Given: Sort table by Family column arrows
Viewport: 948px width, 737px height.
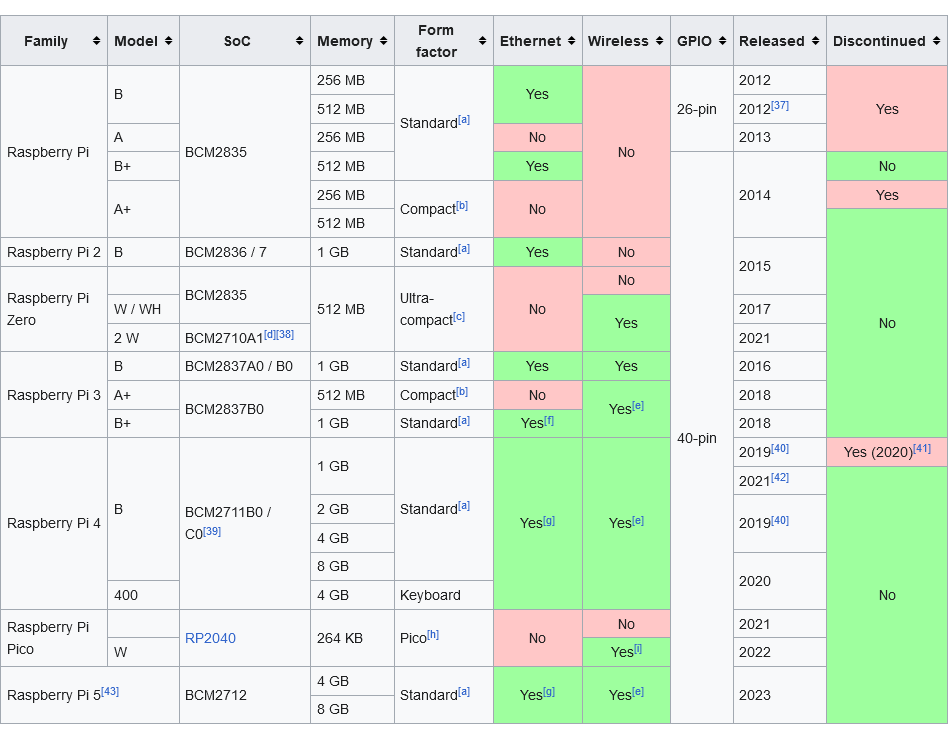Looking at the screenshot, I should tap(96, 41).
